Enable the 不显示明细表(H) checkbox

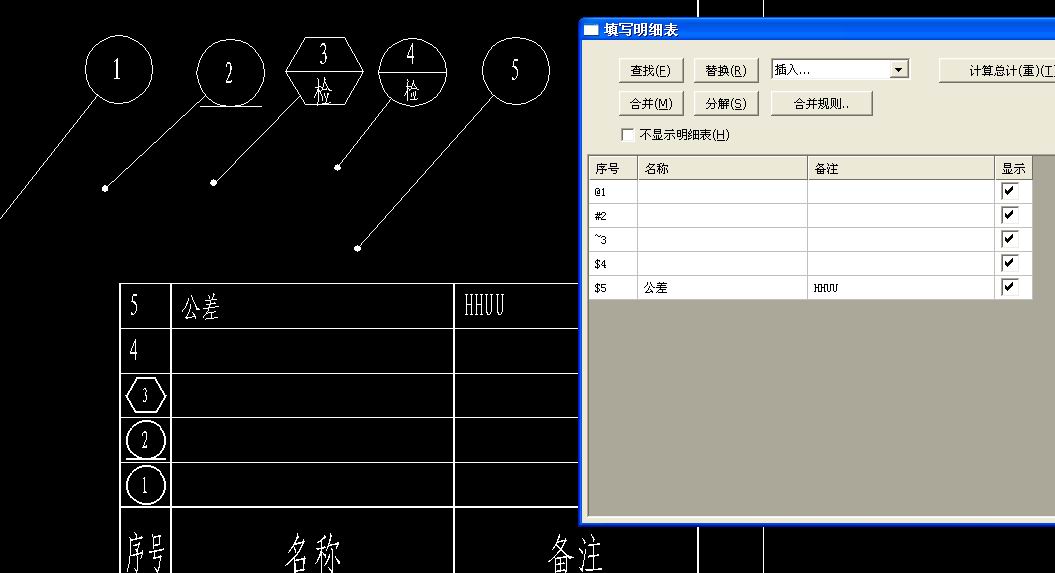[628, 135]
